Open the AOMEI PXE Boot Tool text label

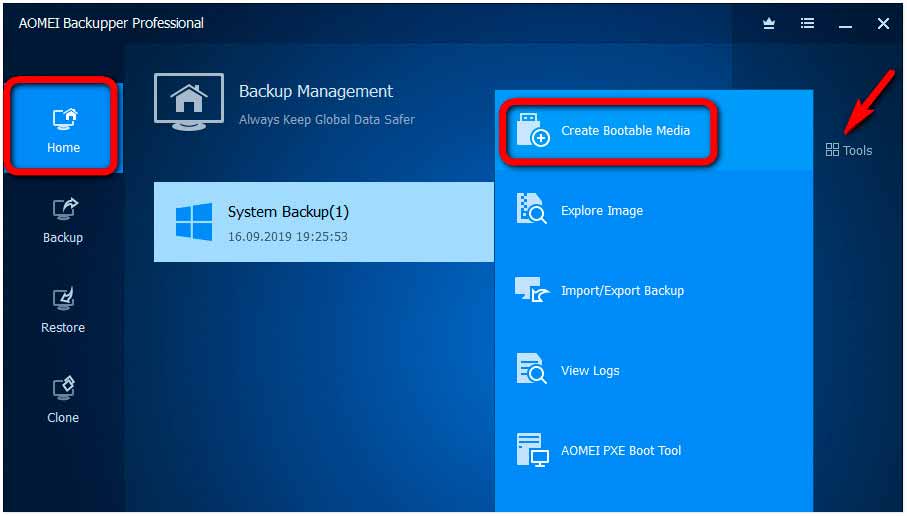(621, 450)
